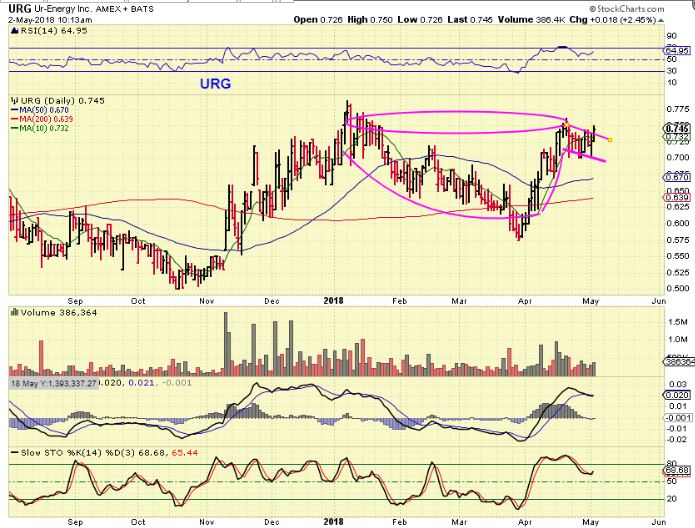The image size is (695, 528).
Task: Click the Chg +0.018 (+2.45%) value
Action: (613, 20)
